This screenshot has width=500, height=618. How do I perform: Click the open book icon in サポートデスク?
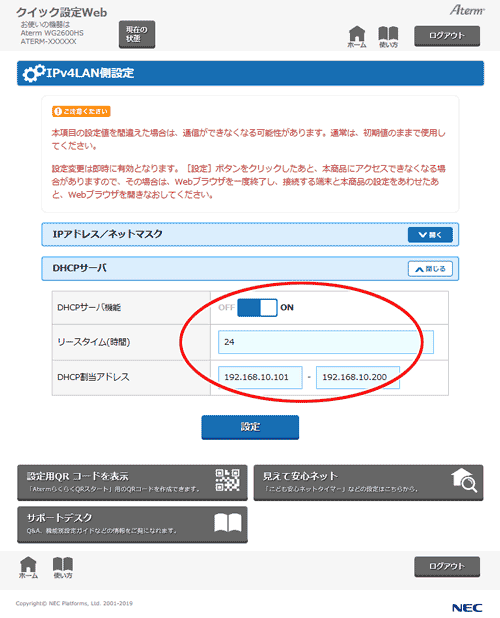point(228,523)
